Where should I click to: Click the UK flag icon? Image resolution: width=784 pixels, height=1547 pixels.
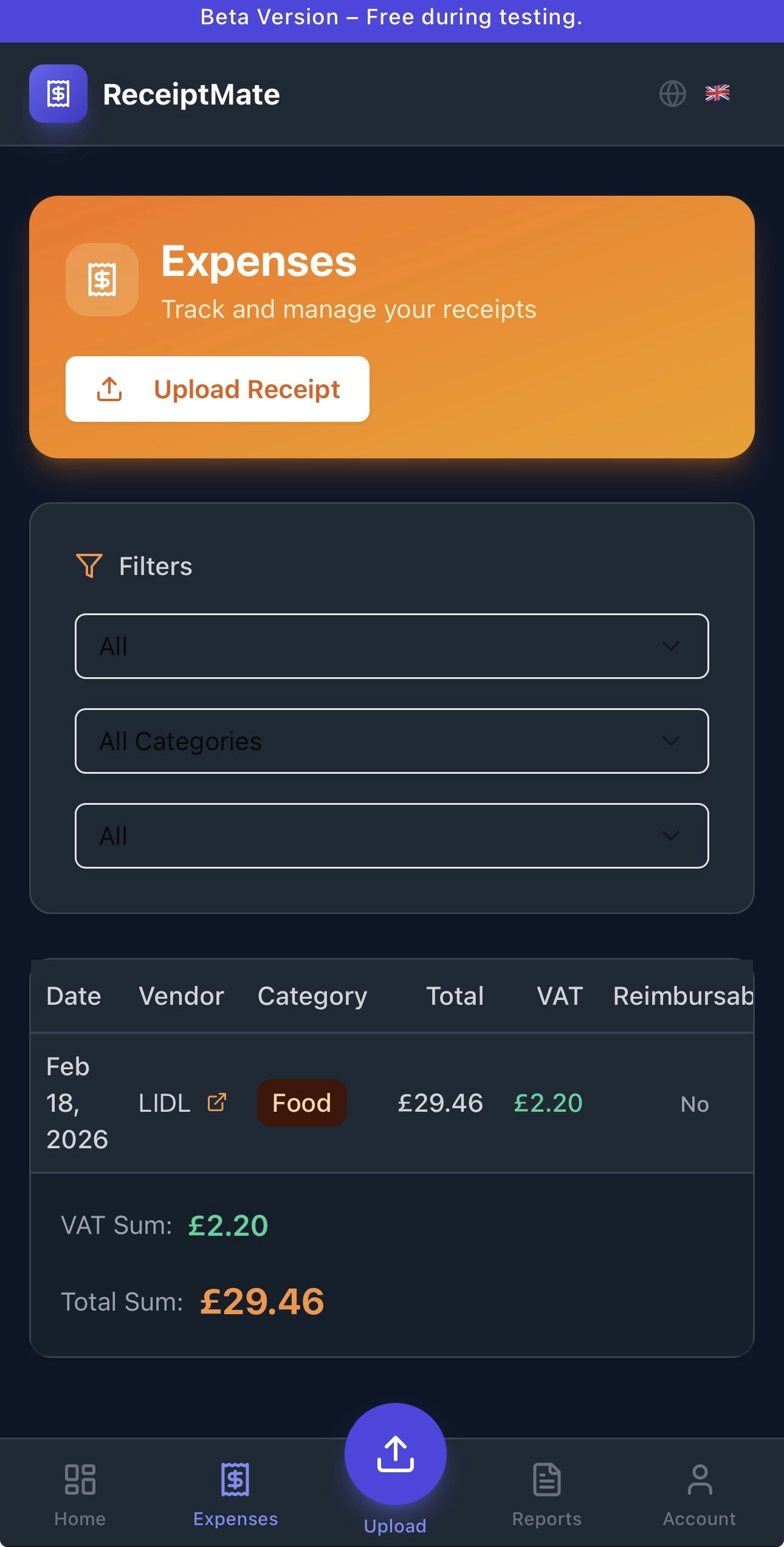(x=717, y=93)
